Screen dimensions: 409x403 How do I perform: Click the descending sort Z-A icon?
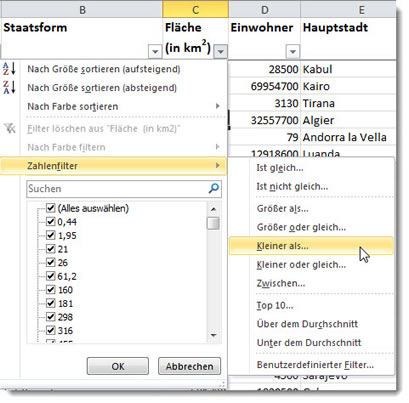pos(9,87)
